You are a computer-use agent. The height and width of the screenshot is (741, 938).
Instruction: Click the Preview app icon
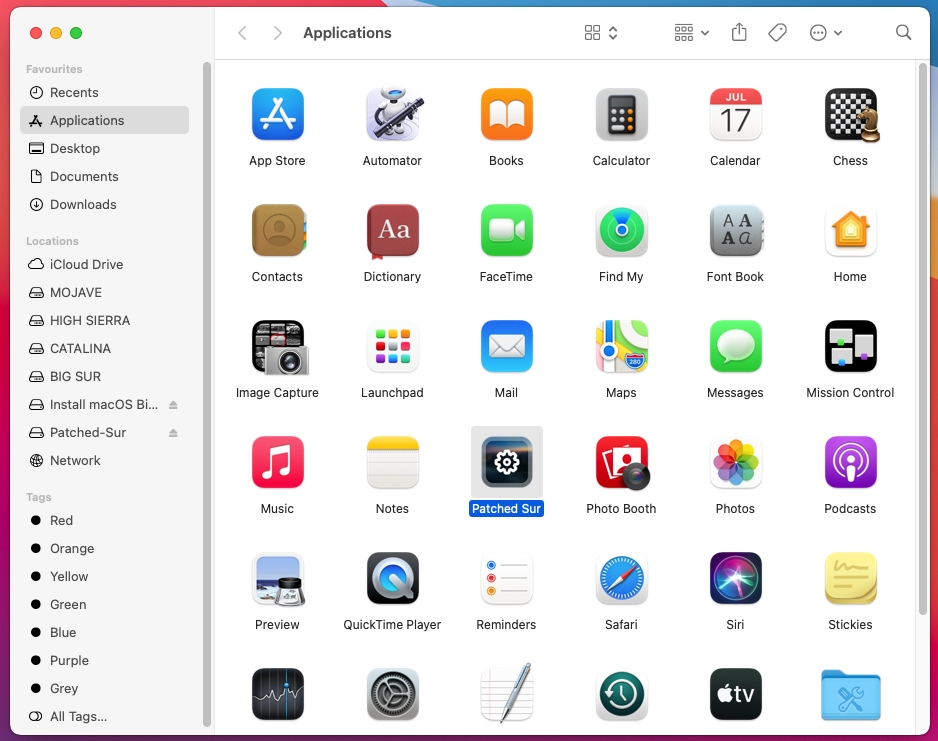point(278,579)
